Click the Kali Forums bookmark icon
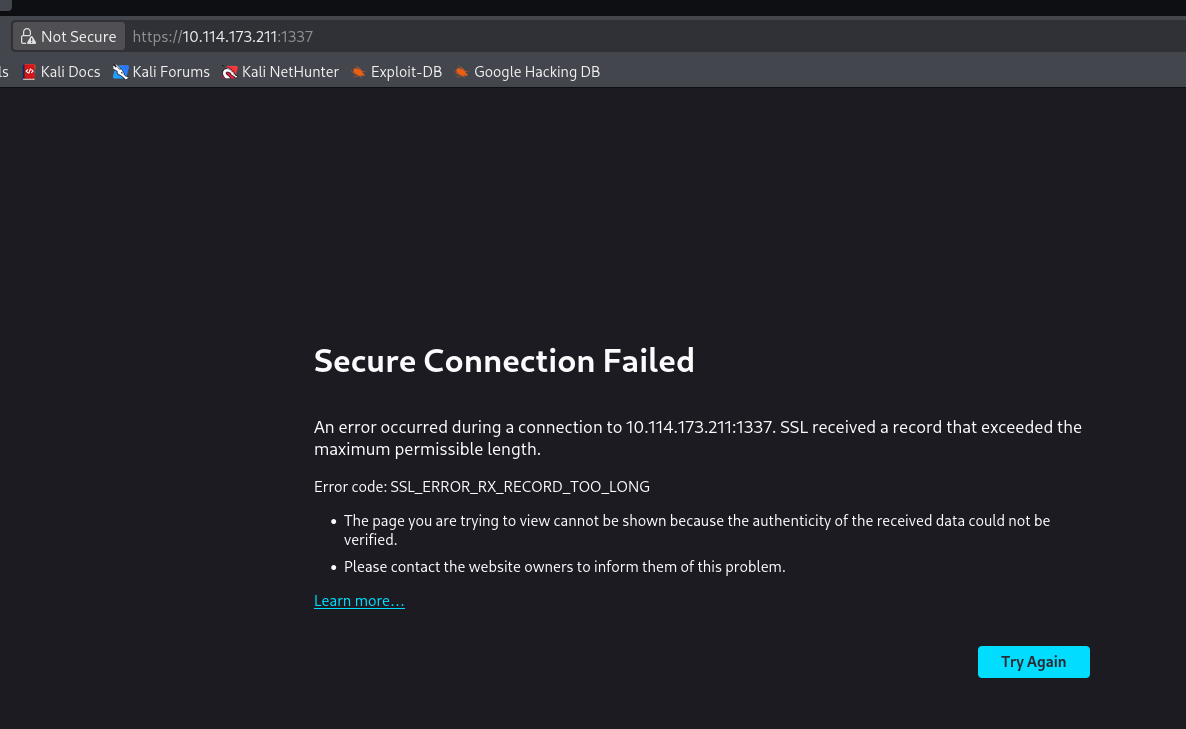 pos(121,72)
